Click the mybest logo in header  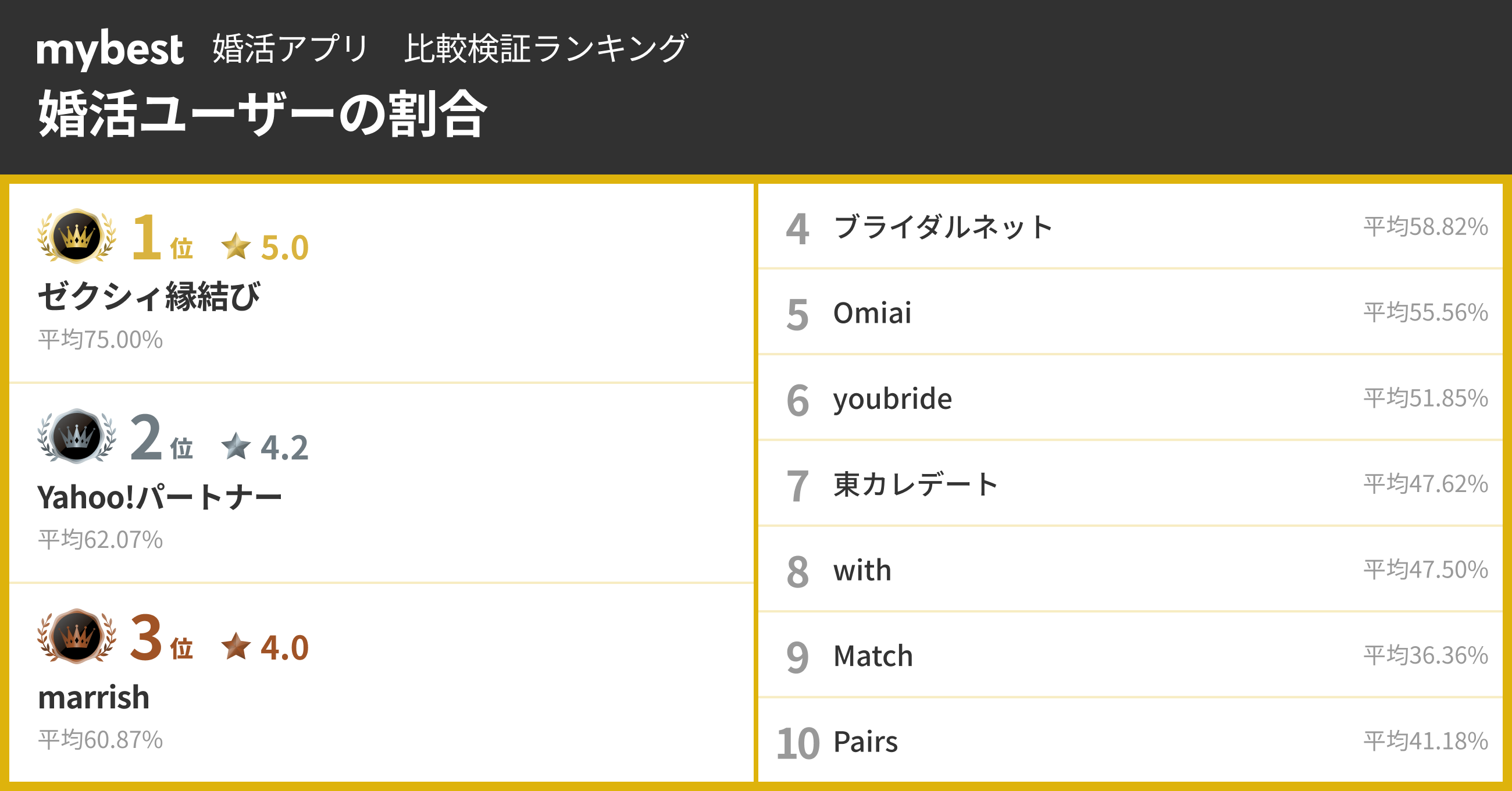(x=110, y=49)
